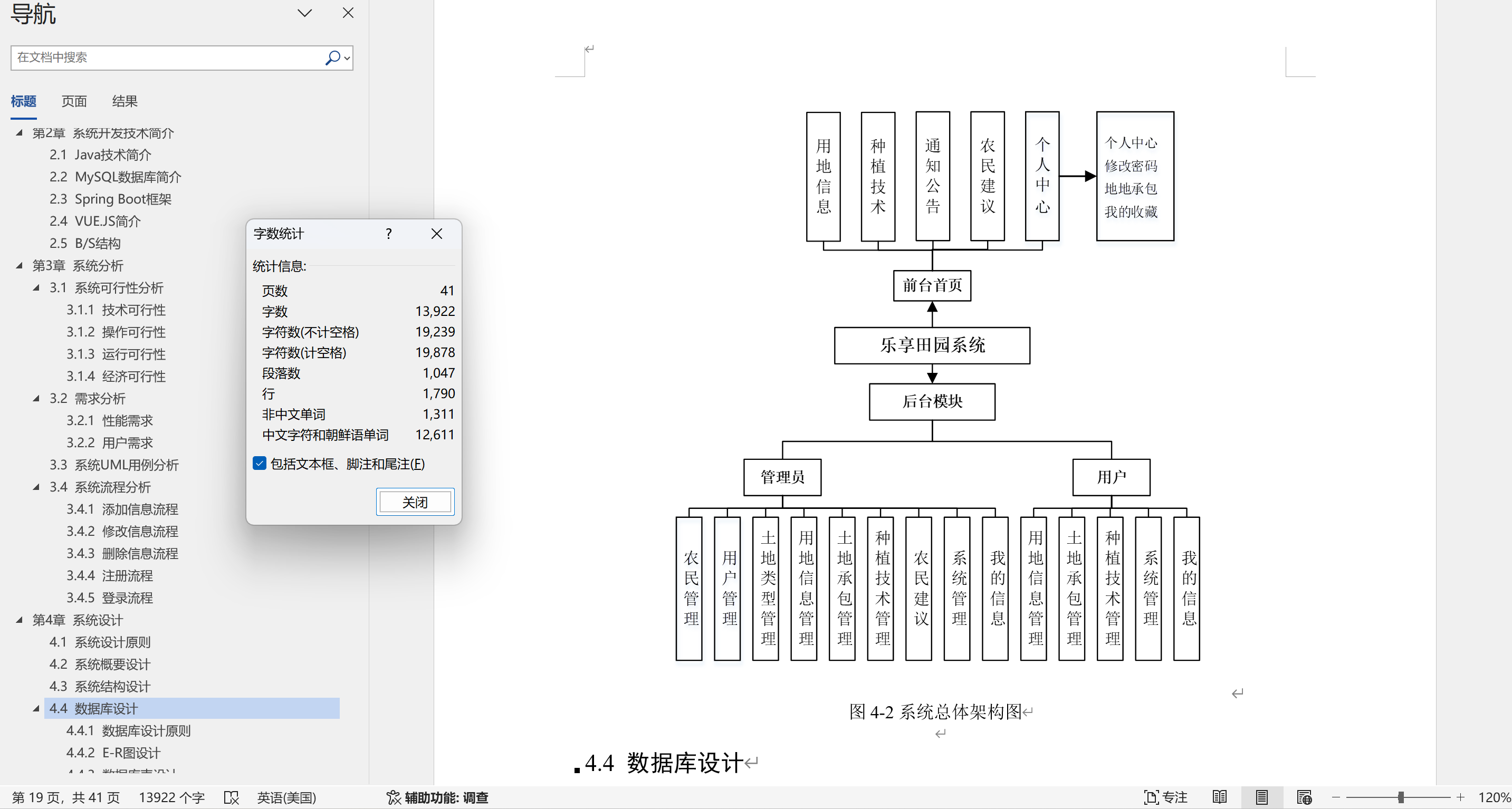Open the search options dropdown arrow
The width and height of the screenshot is (1512, 809).
[347, 58]
